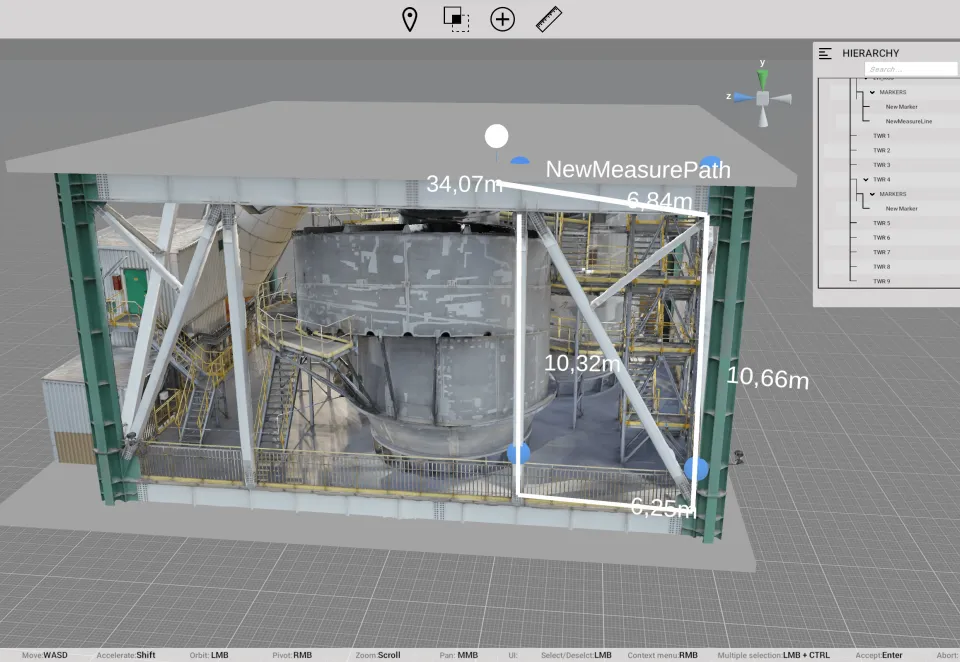Click the add (+) tool in toolbar

(502, 19)
